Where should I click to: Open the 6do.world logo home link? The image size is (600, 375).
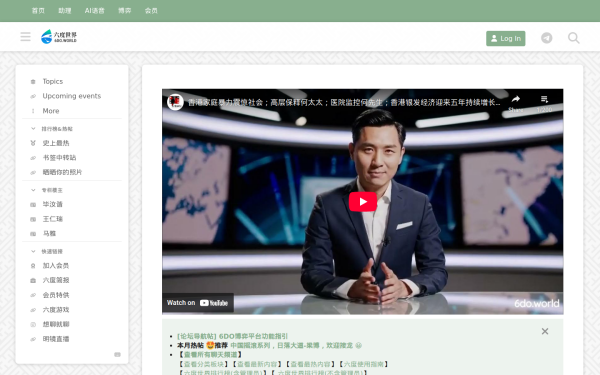coord(59,37)
